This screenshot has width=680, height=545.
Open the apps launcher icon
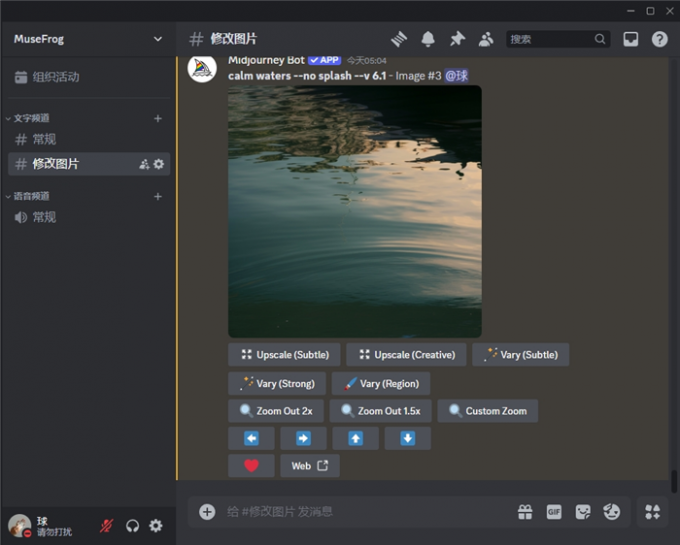point(652,512)
